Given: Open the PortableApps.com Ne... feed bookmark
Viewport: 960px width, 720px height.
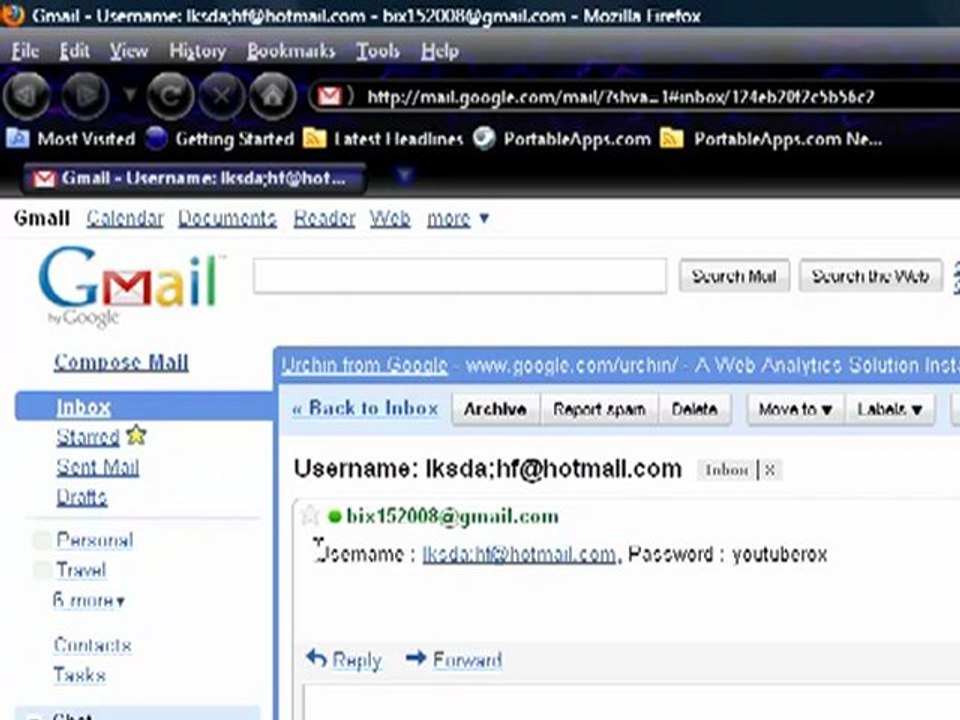Looking at the screenshot, I should pos(771,139).
